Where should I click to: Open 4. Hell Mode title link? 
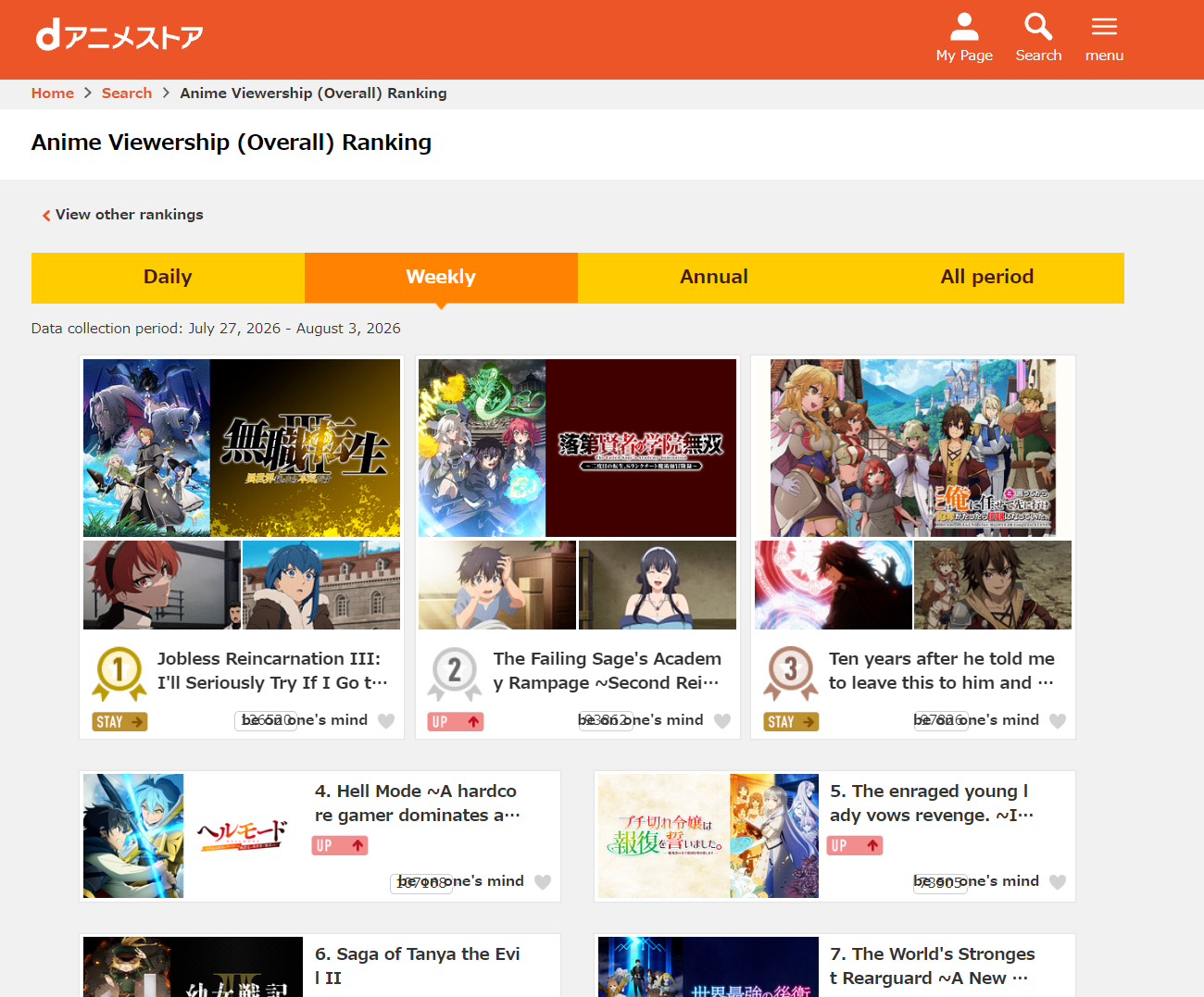click(x=418, y=804)
